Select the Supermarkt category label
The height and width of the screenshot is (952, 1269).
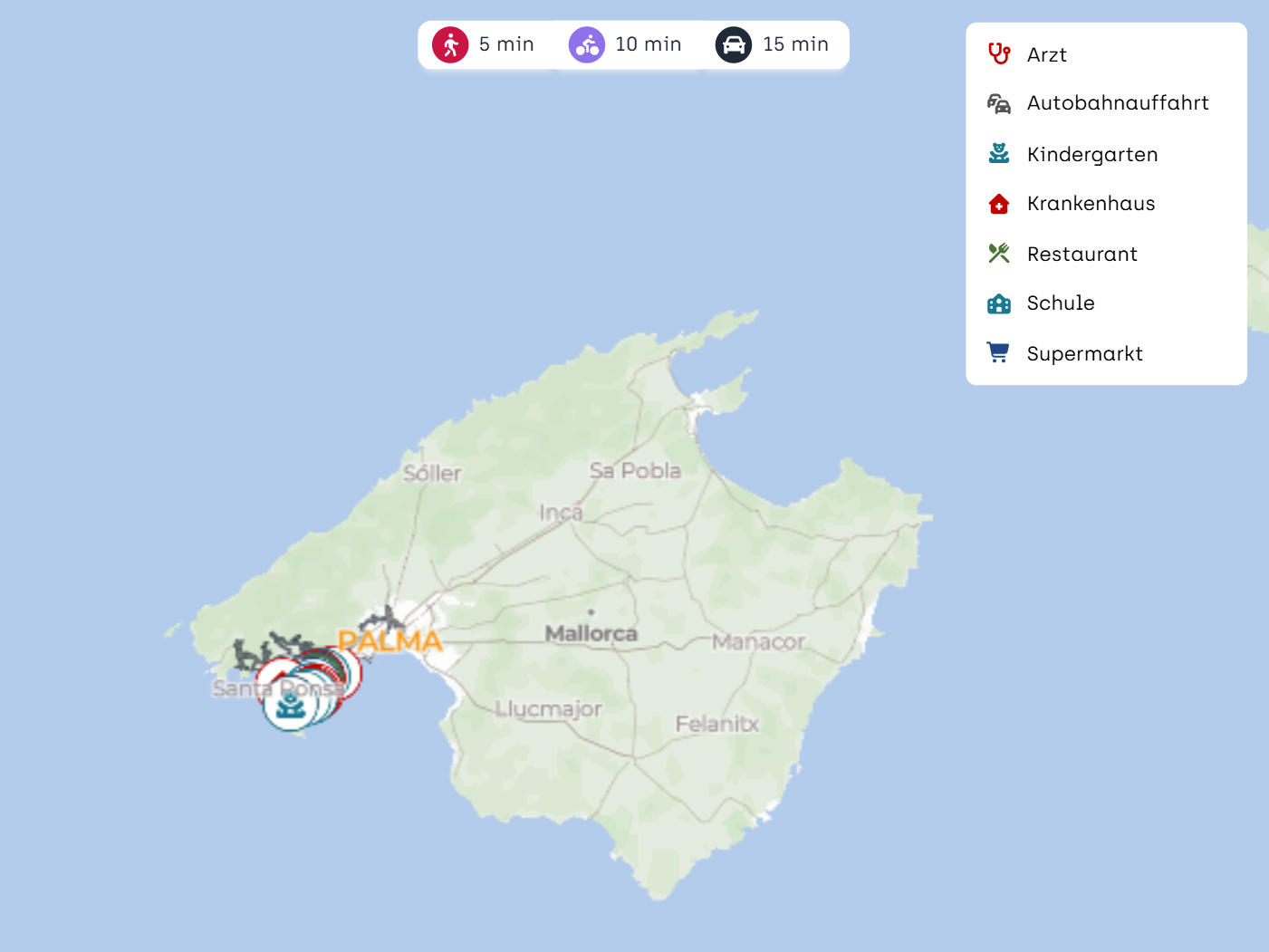(1084, 354)
